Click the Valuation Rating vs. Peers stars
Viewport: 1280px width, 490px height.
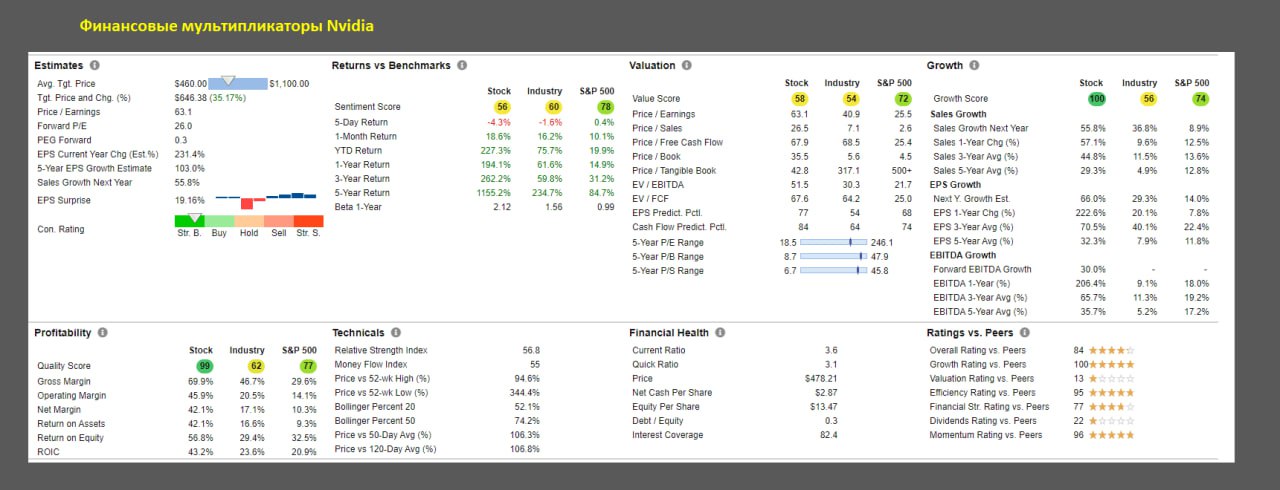click(1111, 379)
